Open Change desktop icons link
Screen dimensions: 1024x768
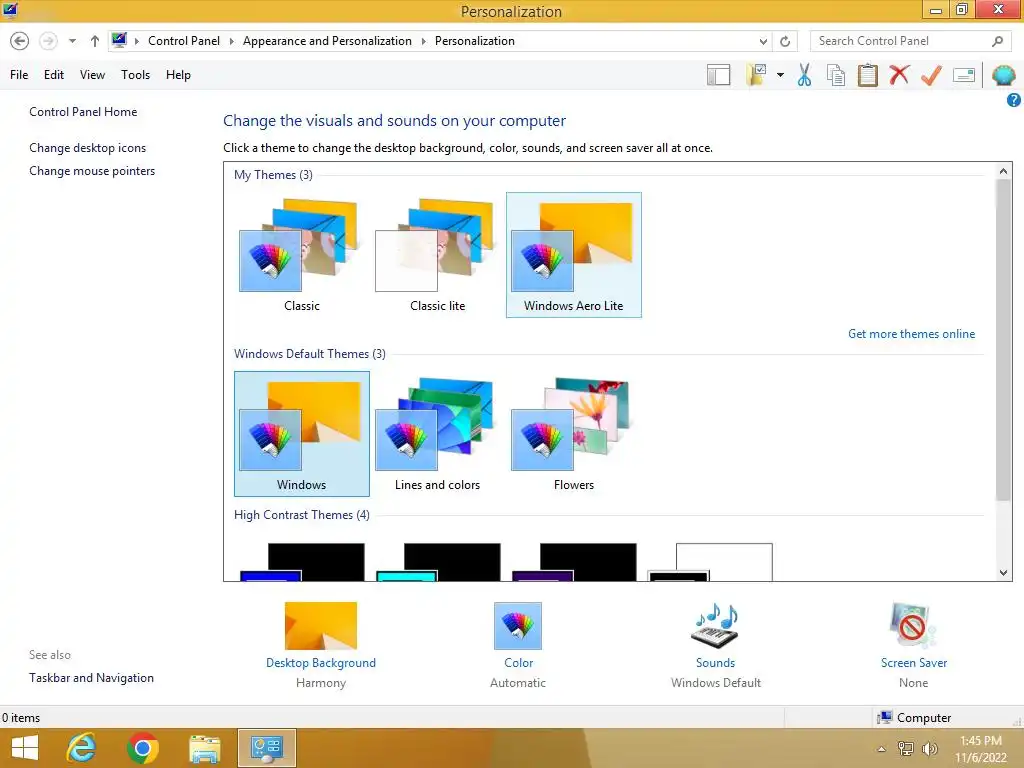coord(88,148)
